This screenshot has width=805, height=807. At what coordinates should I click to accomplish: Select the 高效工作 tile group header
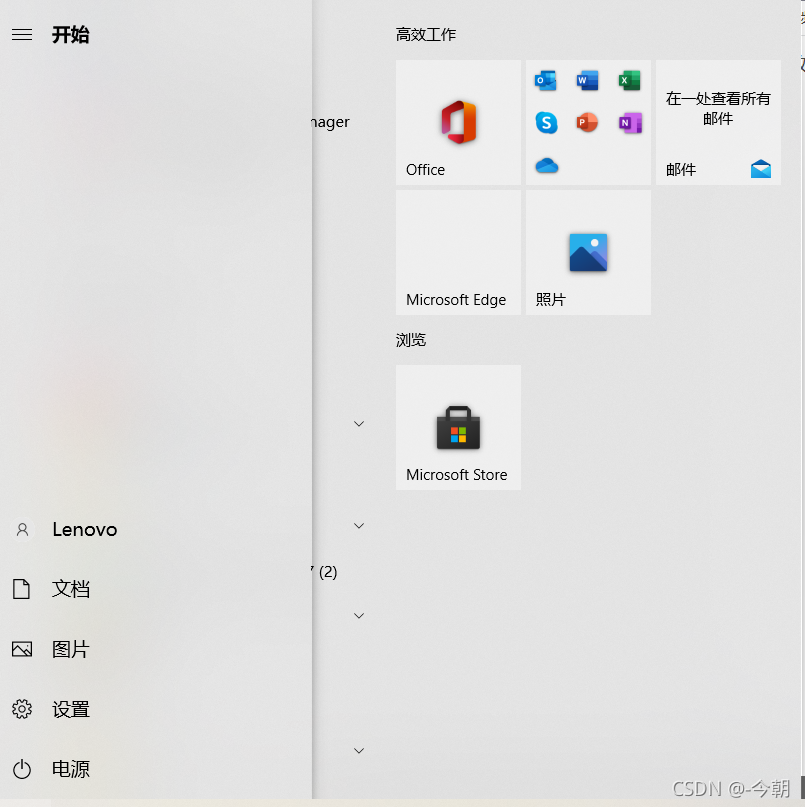(x=426, y=34)
